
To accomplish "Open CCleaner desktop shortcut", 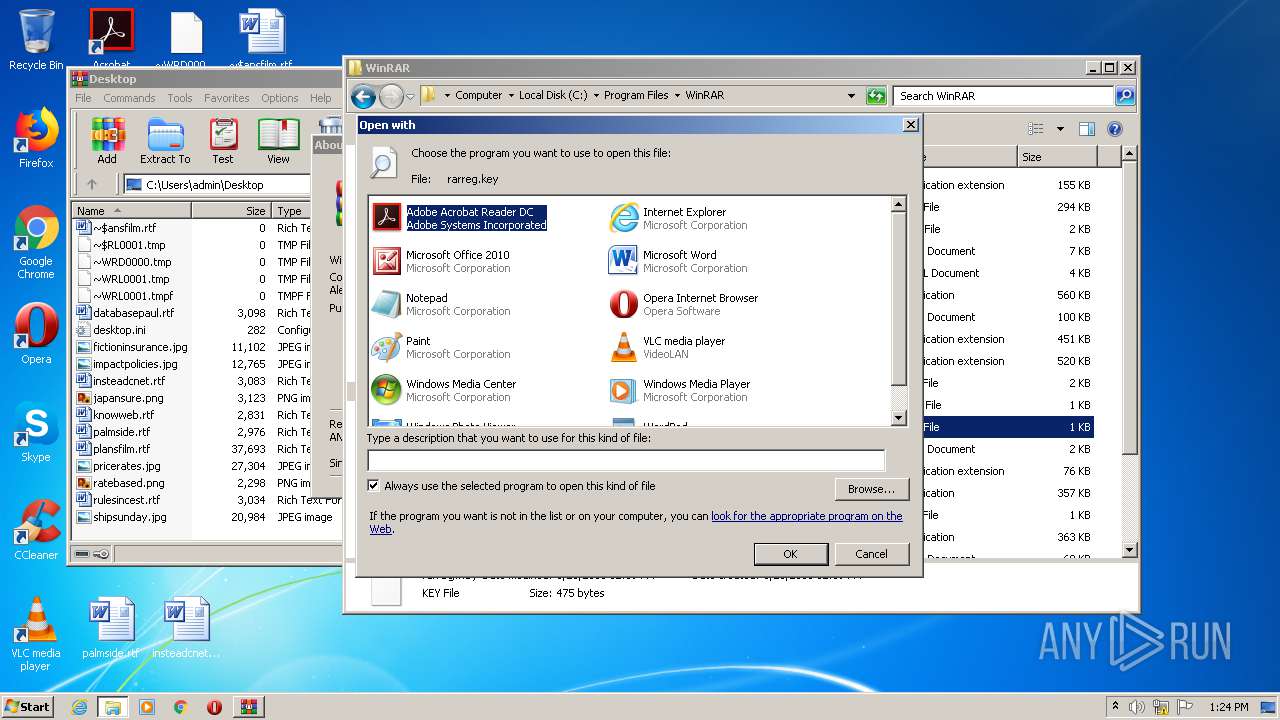I will point(36,529).
